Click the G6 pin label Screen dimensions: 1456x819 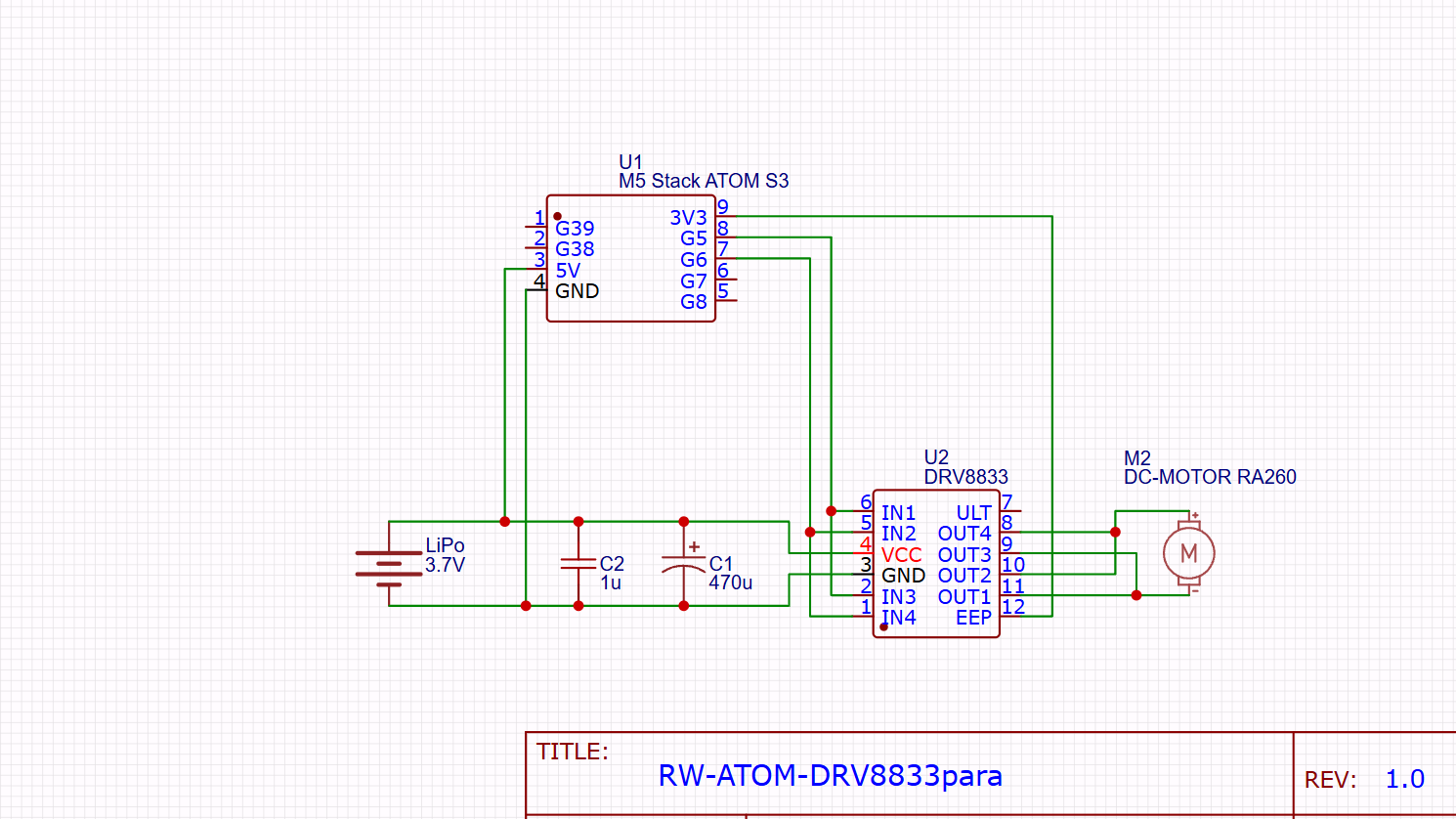click(x=694, y=260)
